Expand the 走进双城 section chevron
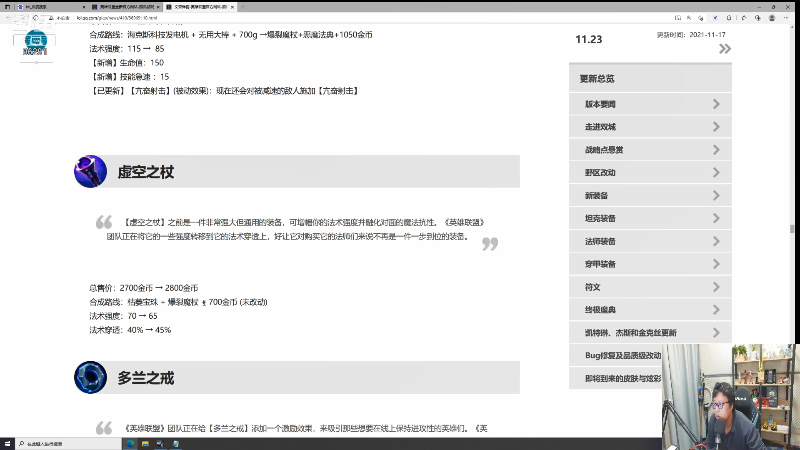The height and width of the screenshot is (450, 800). [716, 127]
